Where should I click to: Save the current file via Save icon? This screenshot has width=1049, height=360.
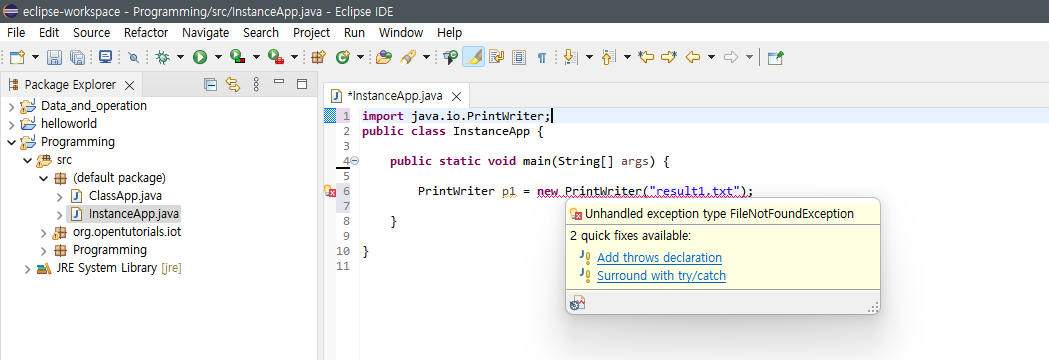coord(54,58)
